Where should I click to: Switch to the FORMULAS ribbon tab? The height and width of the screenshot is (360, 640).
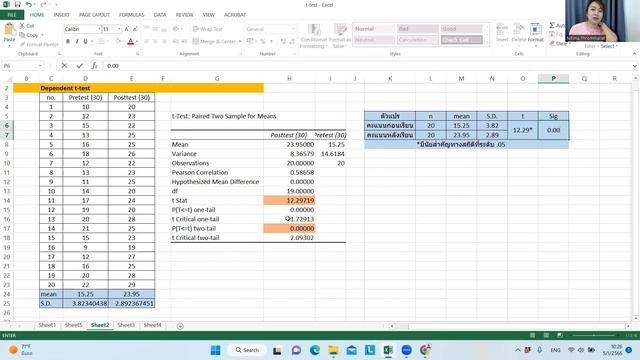pyautogui.click(x=131, y=15)
